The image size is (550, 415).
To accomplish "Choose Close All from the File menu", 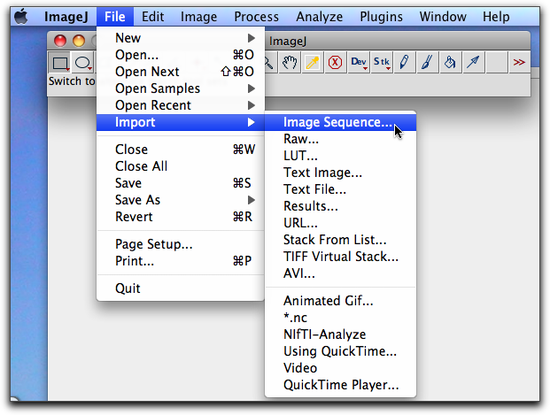I will coord(181,166).
